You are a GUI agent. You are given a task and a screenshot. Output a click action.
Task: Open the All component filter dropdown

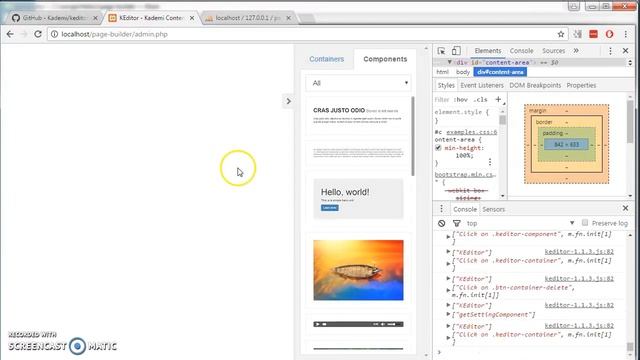point(358,83)
